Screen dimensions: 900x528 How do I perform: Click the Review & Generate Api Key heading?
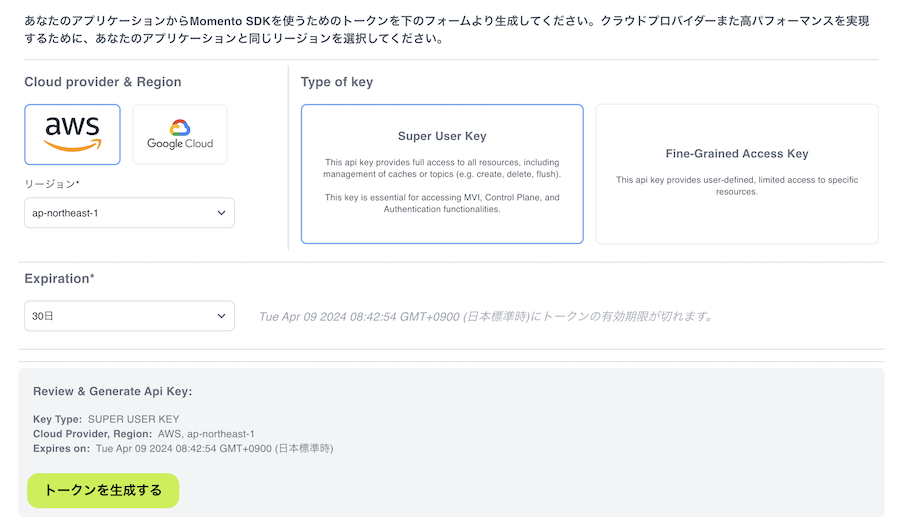(112, 391)
